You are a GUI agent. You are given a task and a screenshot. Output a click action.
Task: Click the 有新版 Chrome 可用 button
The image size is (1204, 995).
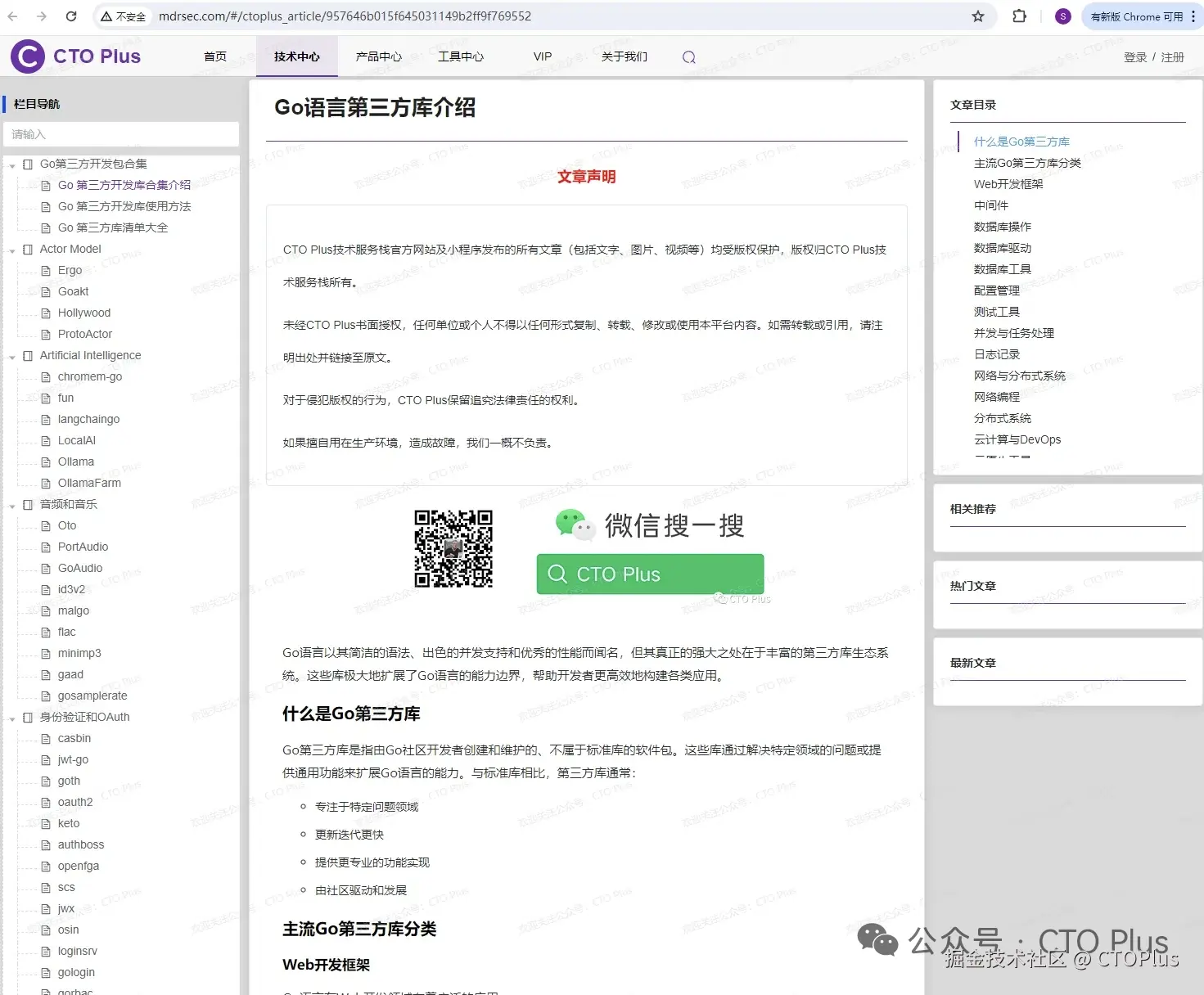tap(1138, 16)
